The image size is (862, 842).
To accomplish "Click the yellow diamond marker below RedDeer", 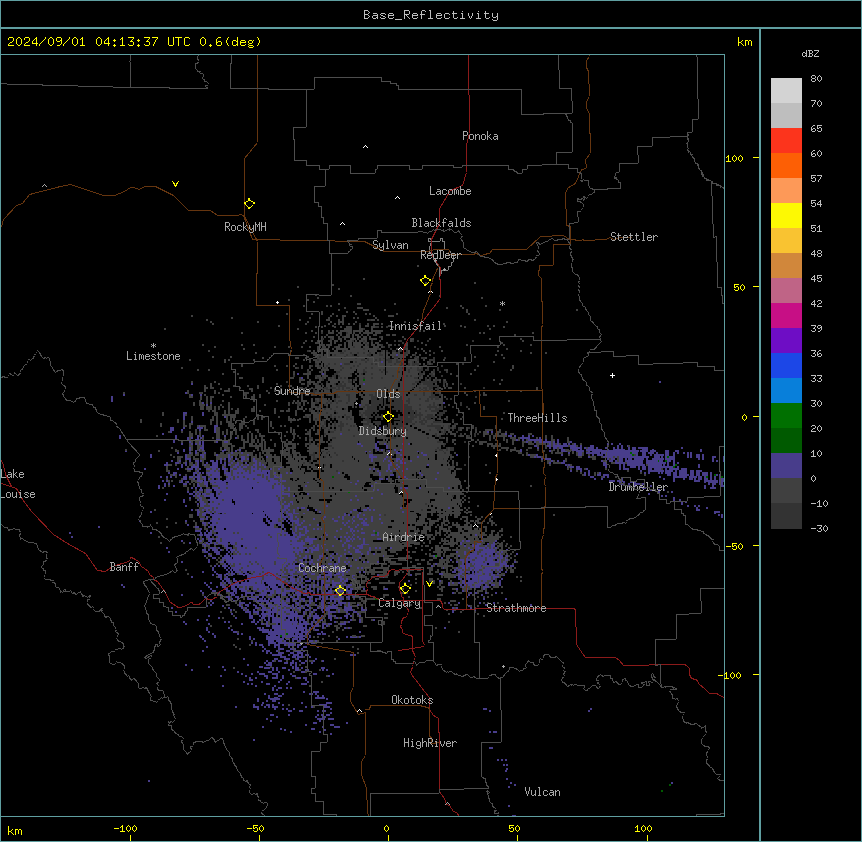I will point(425,281).
